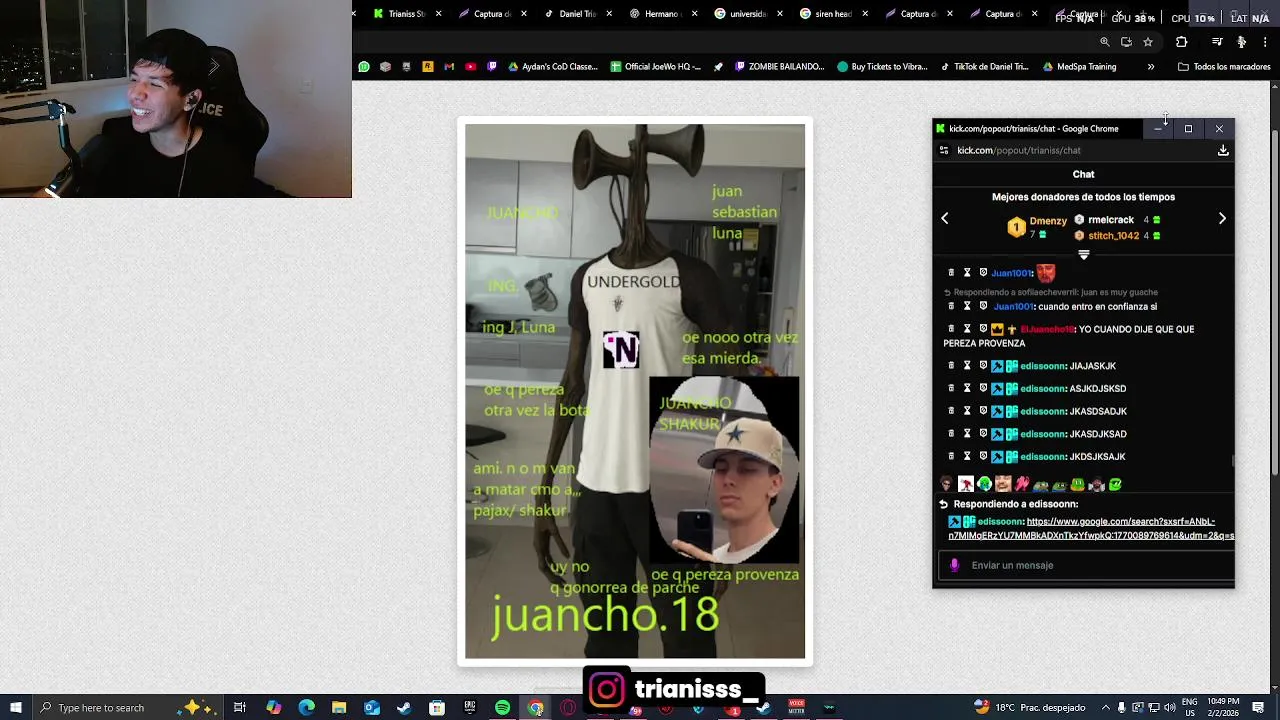Open notifications center in system tray
This screenshot has width=1280, height=720.
tap(1258, 708)
